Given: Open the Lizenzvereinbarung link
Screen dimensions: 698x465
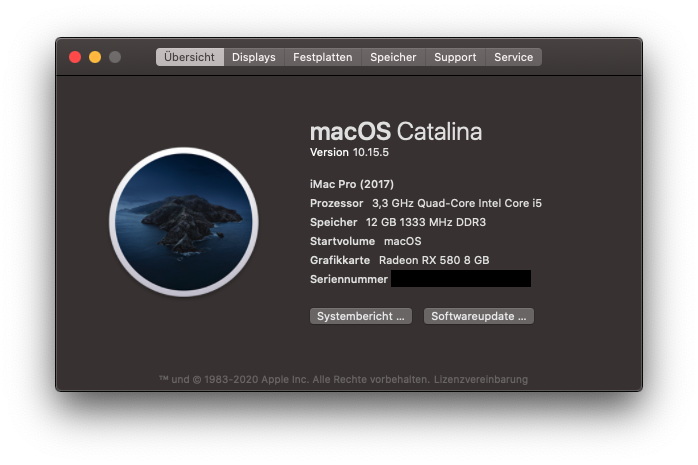Looking at the screenshot, I should (x=481, y=380).
